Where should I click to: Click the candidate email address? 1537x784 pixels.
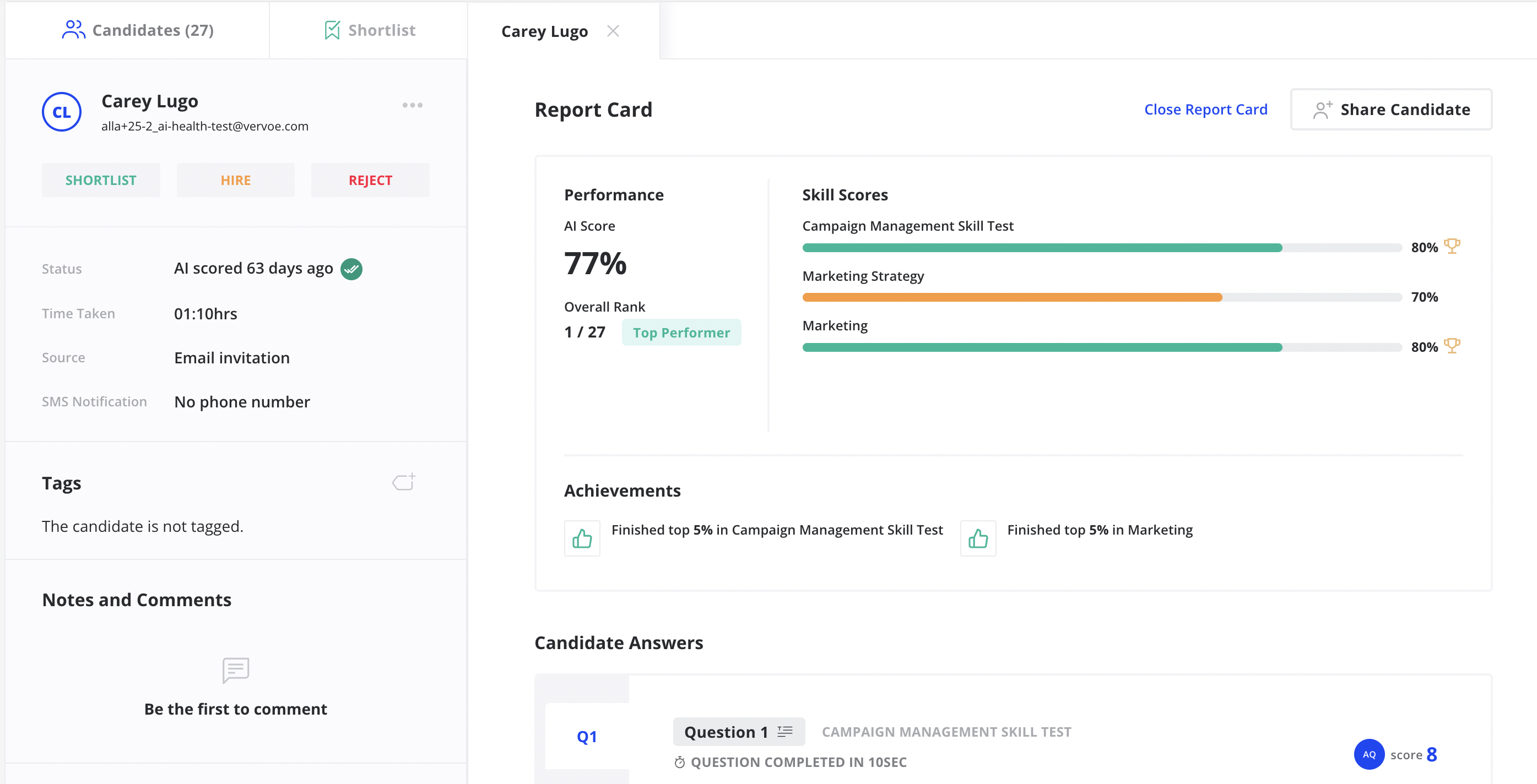[204, 127]
